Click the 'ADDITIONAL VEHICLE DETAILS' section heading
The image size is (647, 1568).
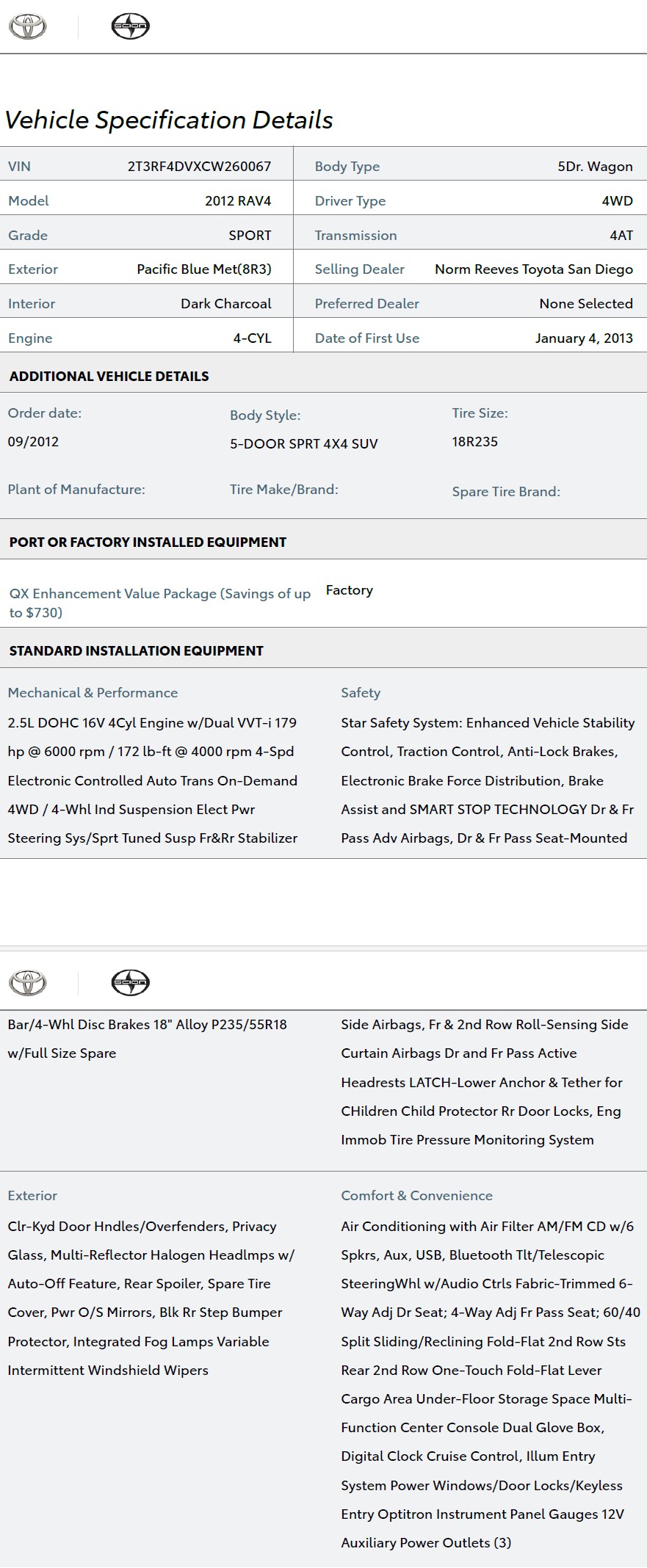coord(109,377)
